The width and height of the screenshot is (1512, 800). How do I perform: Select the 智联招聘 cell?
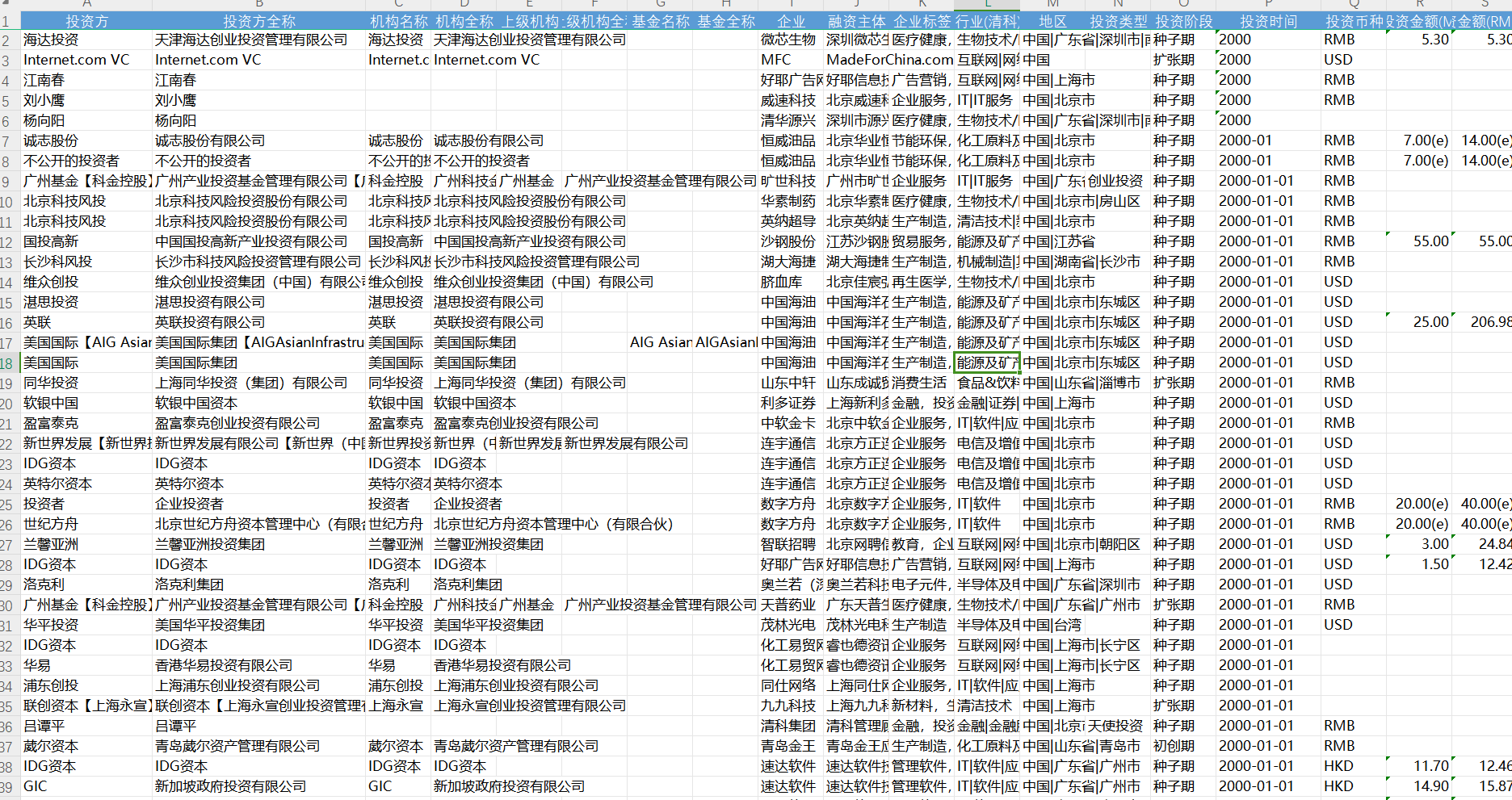[791, 544]
